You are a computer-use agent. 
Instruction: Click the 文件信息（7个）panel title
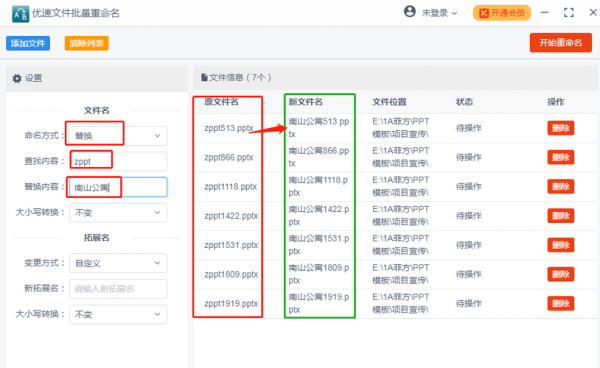coord(240,77)
